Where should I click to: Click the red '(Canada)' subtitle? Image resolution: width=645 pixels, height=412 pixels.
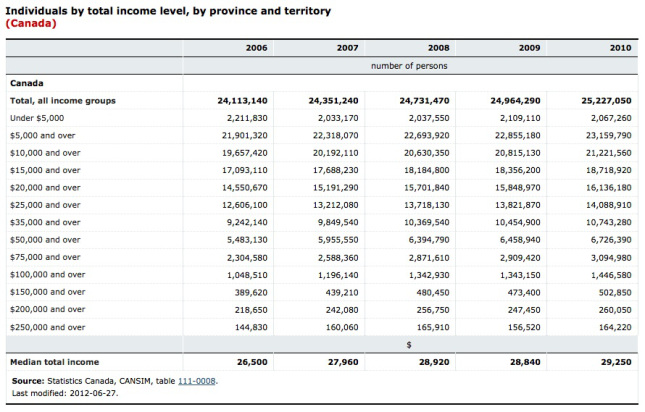click(x=31, y=23)
